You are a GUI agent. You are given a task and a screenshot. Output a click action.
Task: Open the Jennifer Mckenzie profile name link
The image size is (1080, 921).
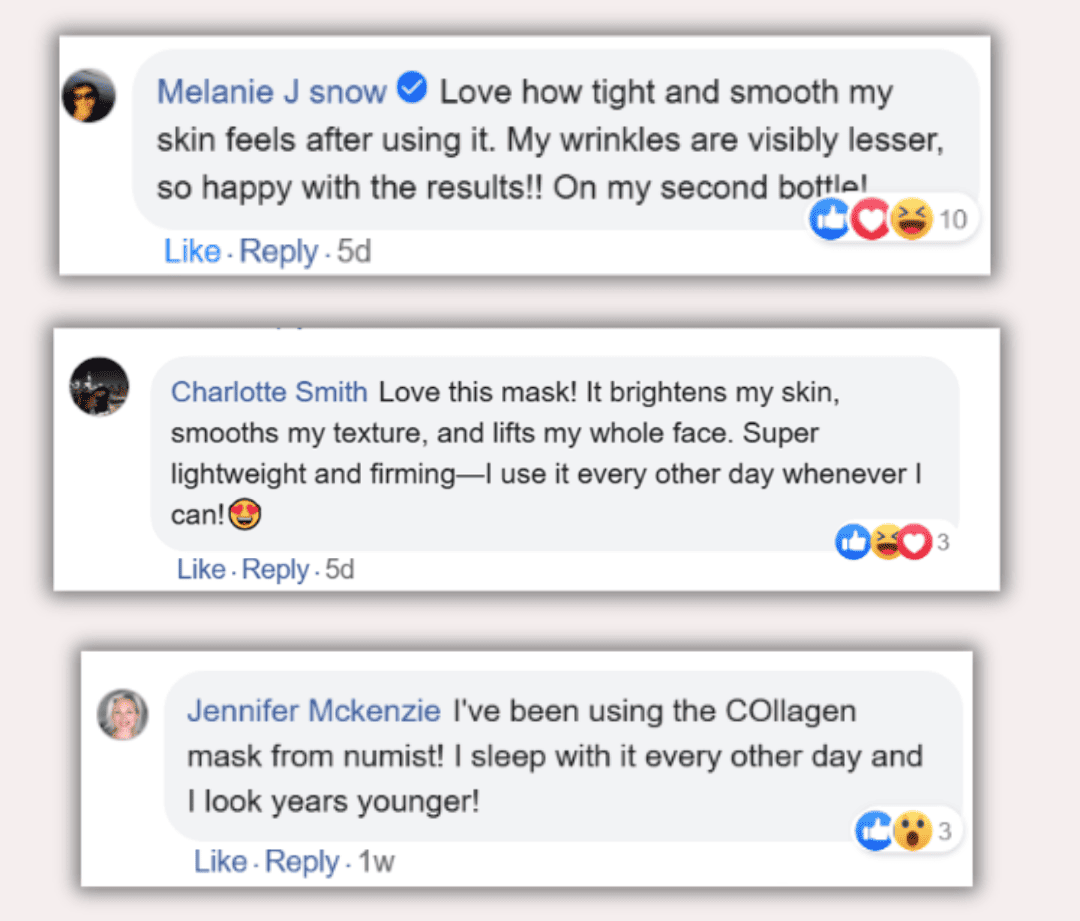click(x=313, y=711)
